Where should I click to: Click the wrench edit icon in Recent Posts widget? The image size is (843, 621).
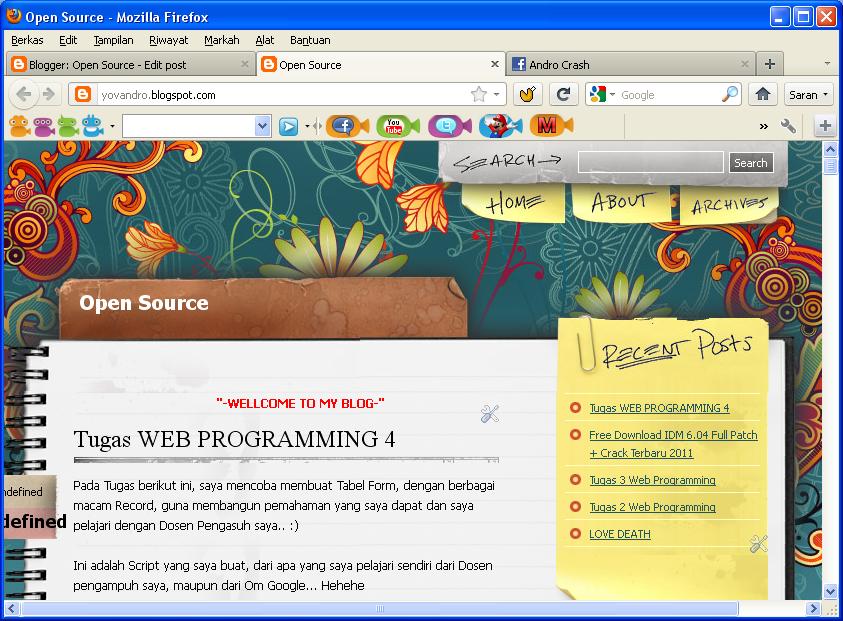pos(759,544)
